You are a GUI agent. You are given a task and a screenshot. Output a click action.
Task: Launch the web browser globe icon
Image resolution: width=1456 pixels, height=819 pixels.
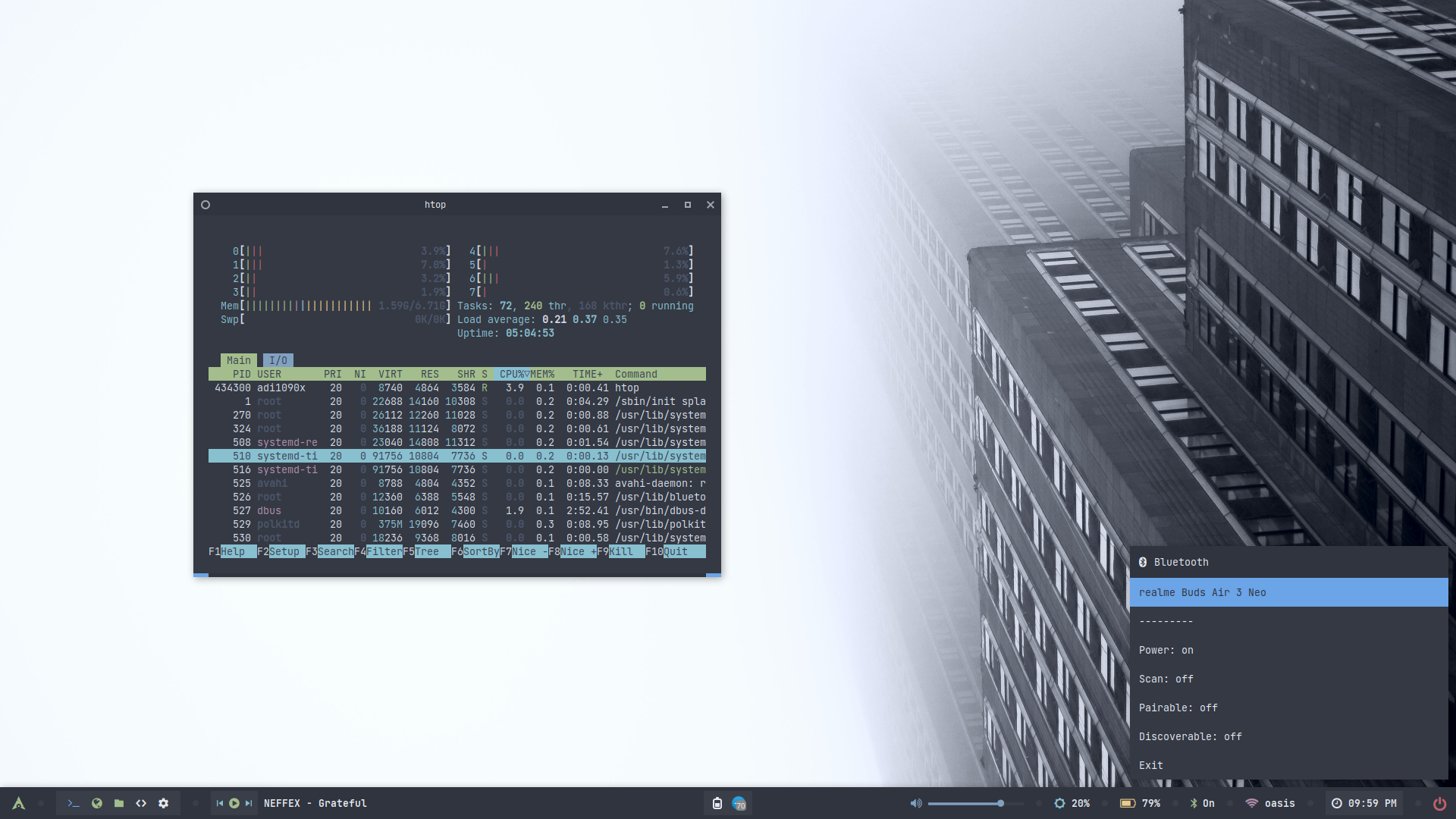pyautogui.click(x=96, y=803)
